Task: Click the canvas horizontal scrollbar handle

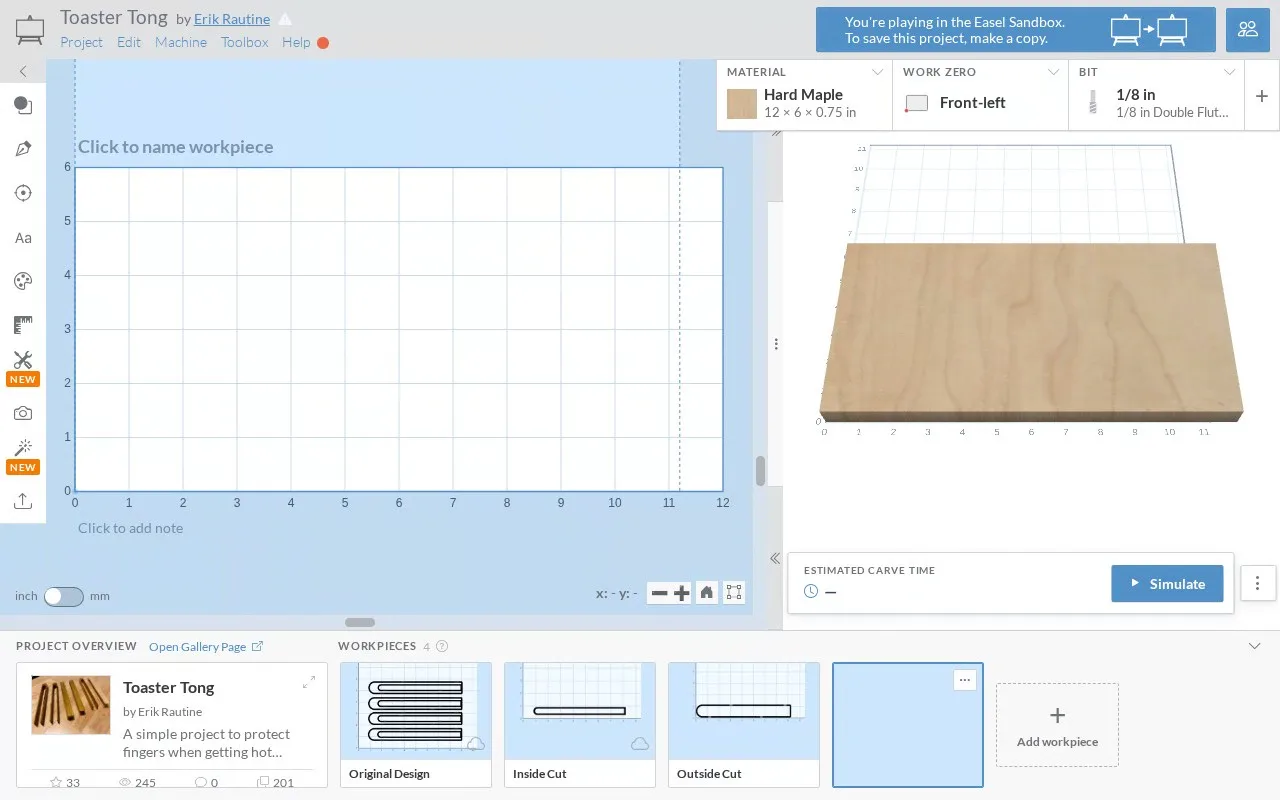Action: click(360, 622)
